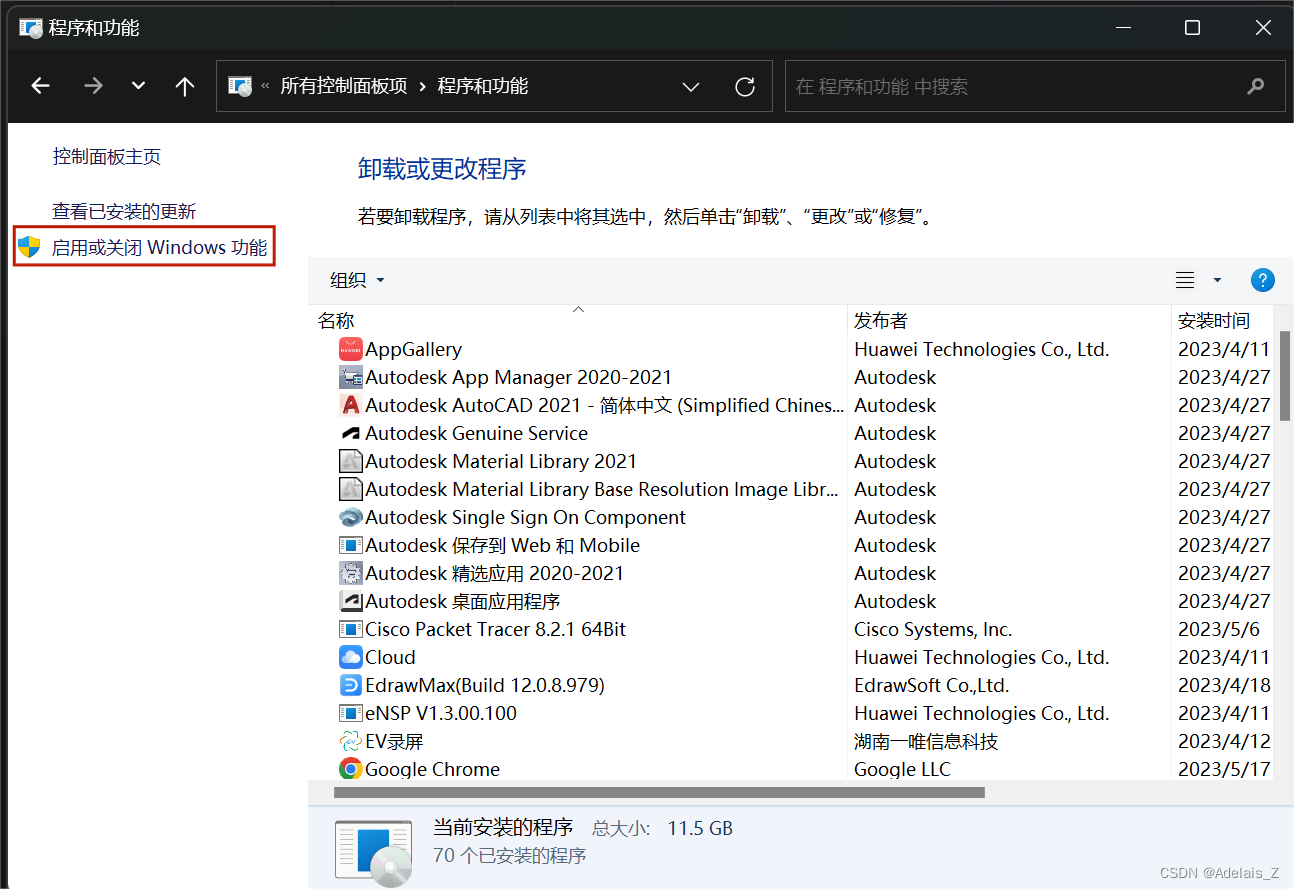The width and height of the screenshot is (1294, 889).
Task: Click the 程序和功能 breadcrumb
Action: point(483,86)
